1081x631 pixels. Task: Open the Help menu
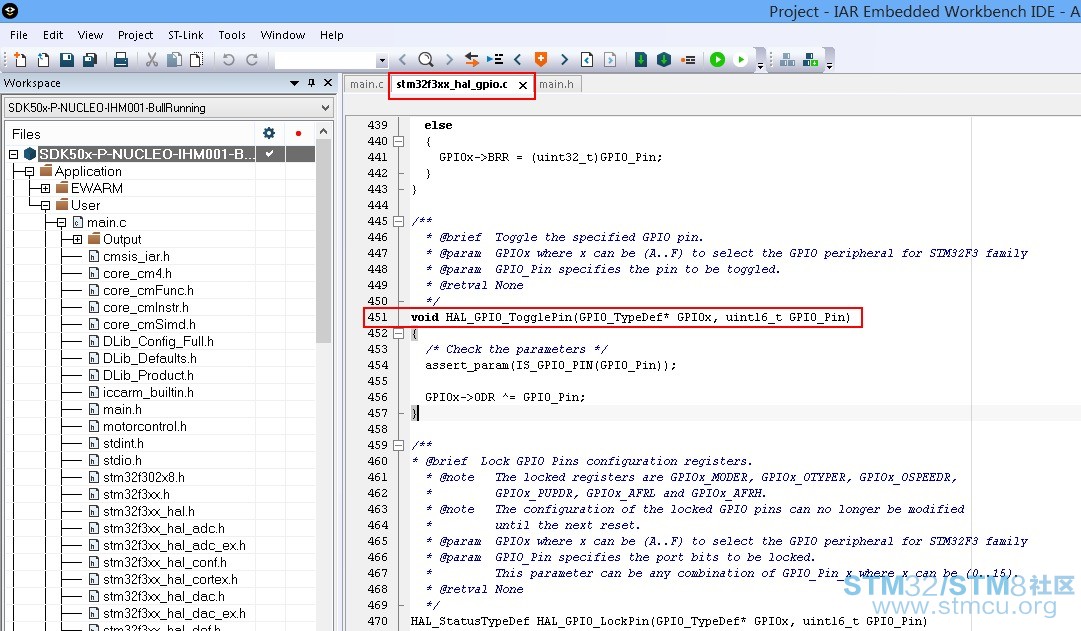point(332,35)
